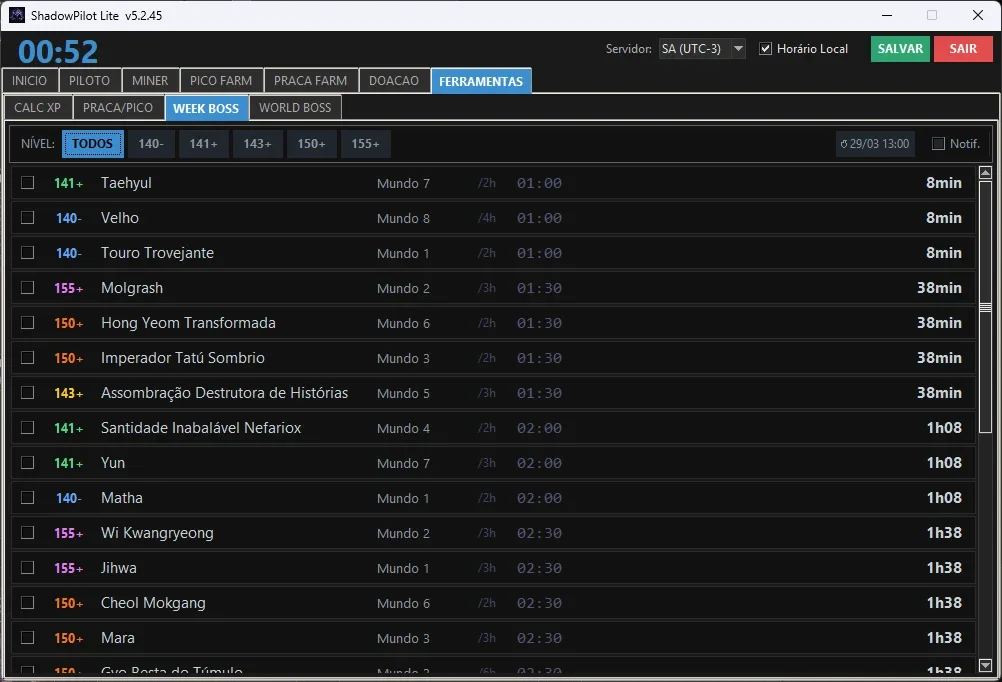Click the green SALVAR button
Image resolution: width=1002 pixels, height=682 pixels.
[x=900, y=49]
